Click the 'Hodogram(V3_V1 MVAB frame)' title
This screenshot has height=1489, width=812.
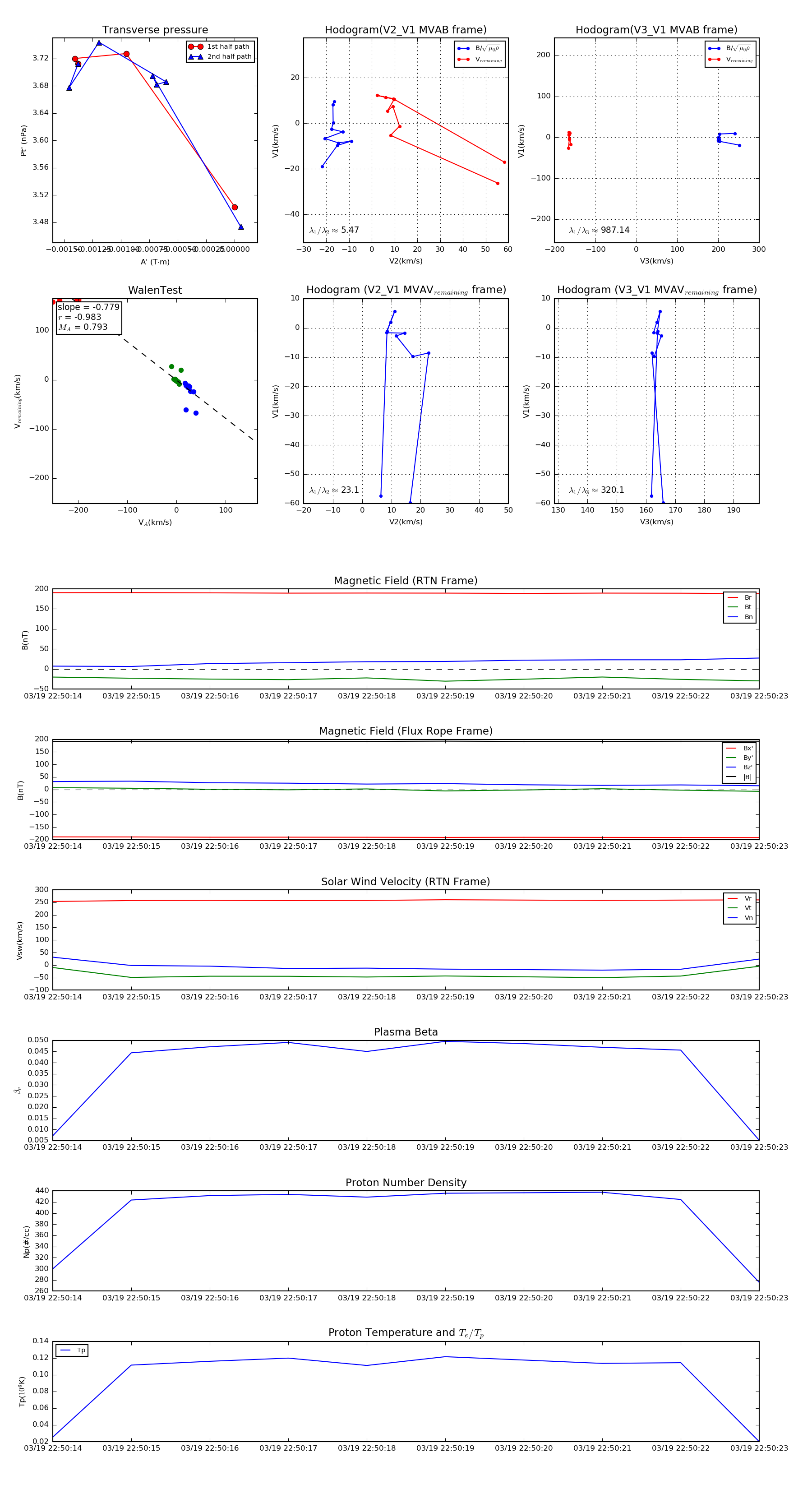[656, 30]
